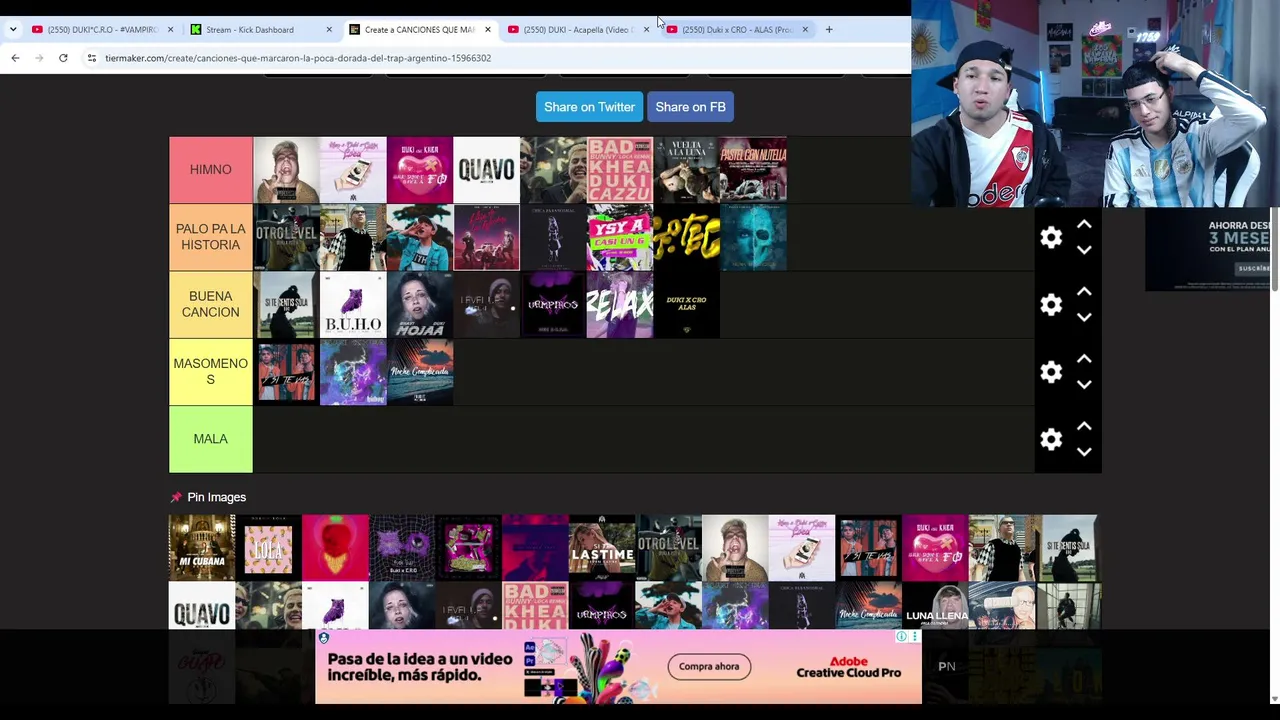Click the yellow BUENA CANCION tier label

pos(211,304)
